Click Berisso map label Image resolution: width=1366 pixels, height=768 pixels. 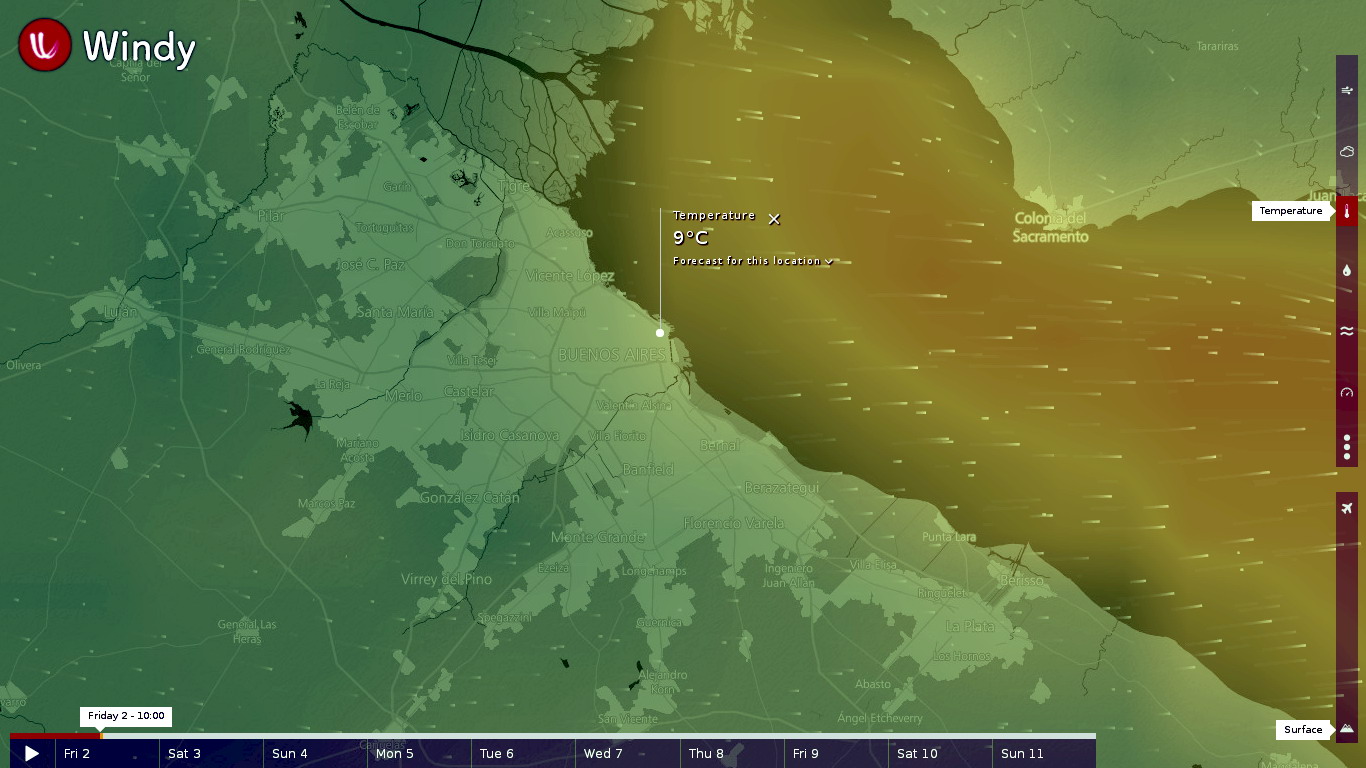click(1022, 580)
